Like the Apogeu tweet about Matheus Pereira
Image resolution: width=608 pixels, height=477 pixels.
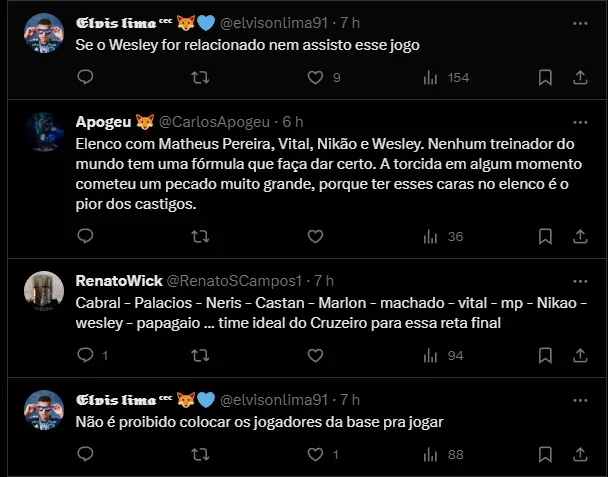pos(316,236)
